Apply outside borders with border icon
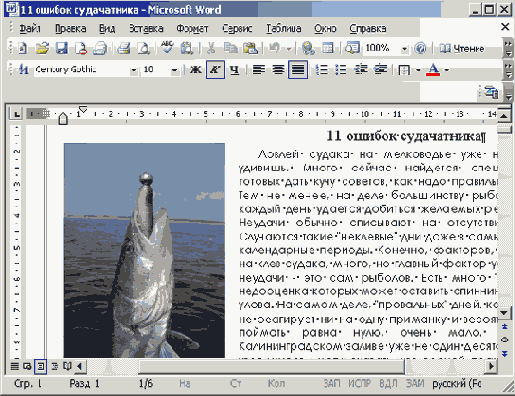The image size is (515, 396). click(x=404, y=70)
